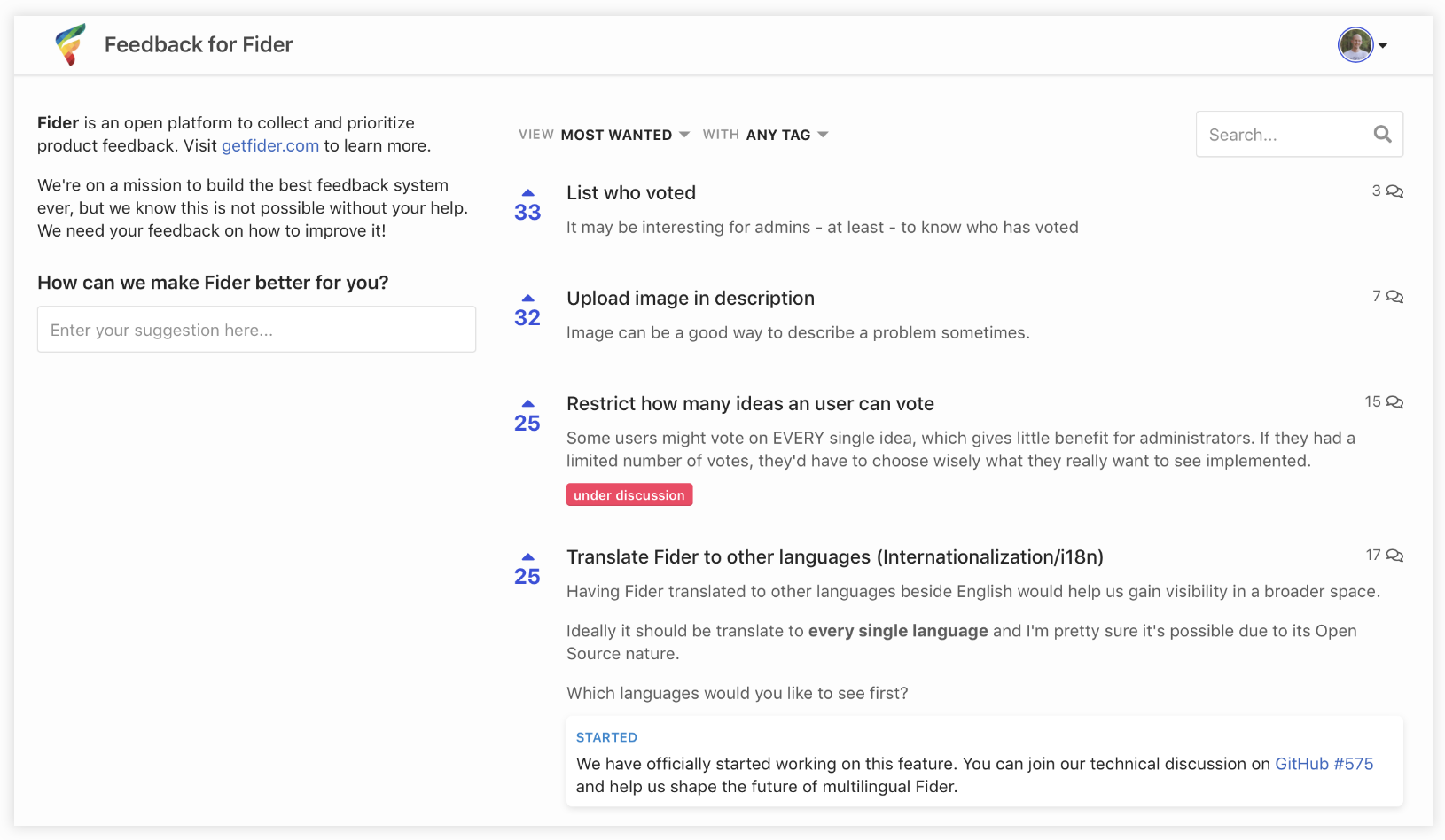Image resolution: width=1445 pixels, height=840 pixels.
Task: Open Translate Fider to other languages post
Action: pos(835,556)
